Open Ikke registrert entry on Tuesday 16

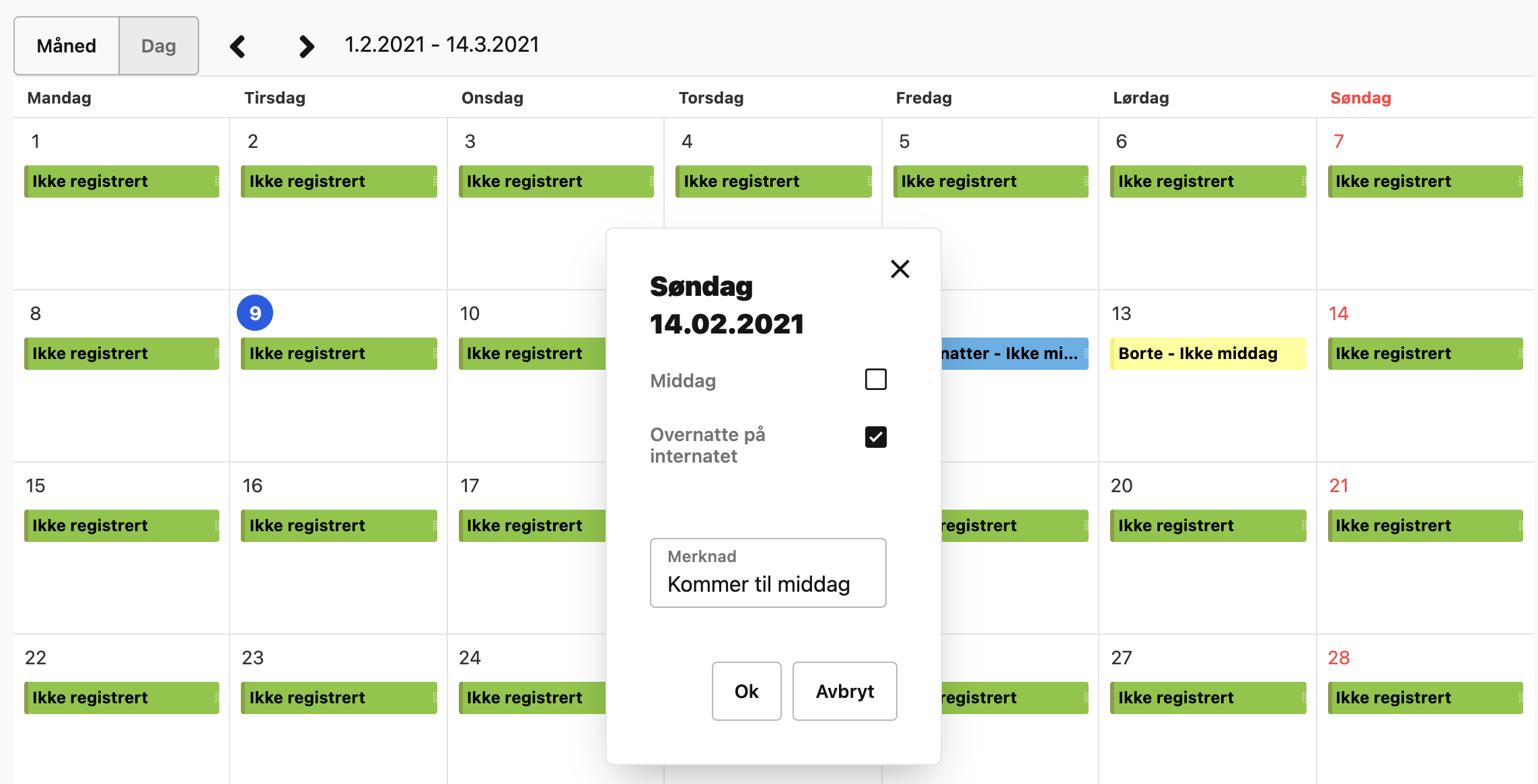339,526
